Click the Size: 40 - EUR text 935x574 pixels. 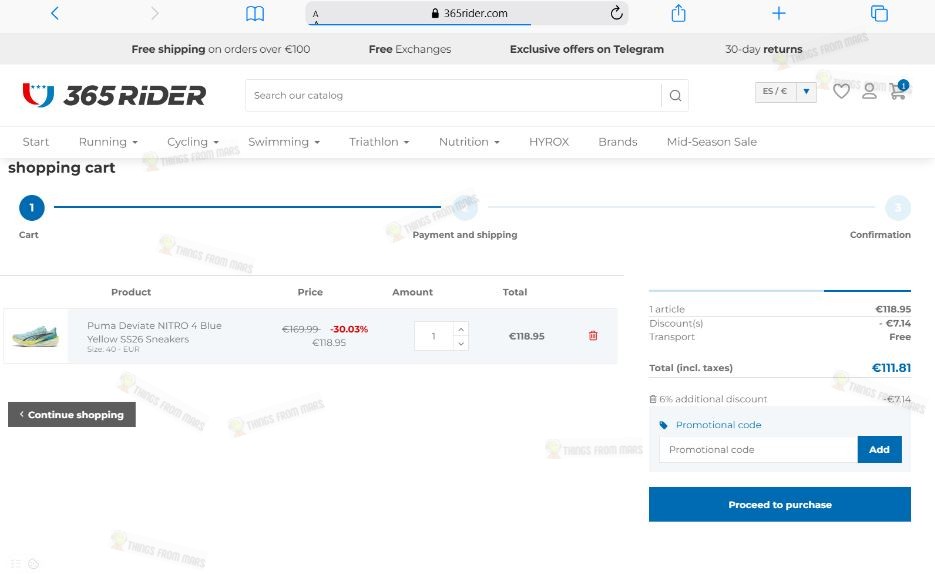(x=113, y=349)
